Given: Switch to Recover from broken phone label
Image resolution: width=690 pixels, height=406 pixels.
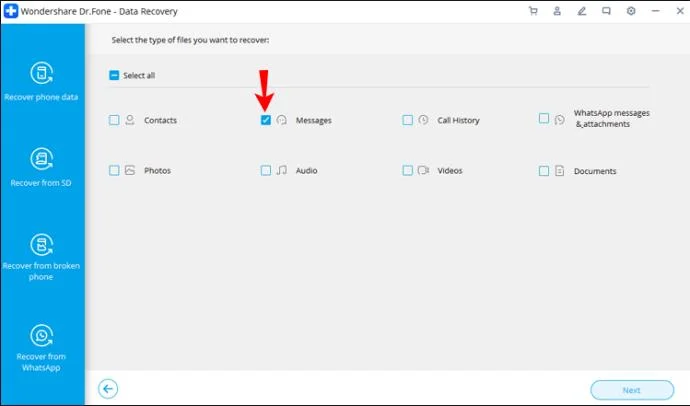Looking at the screenshot, I should click(x=41, y=271).
